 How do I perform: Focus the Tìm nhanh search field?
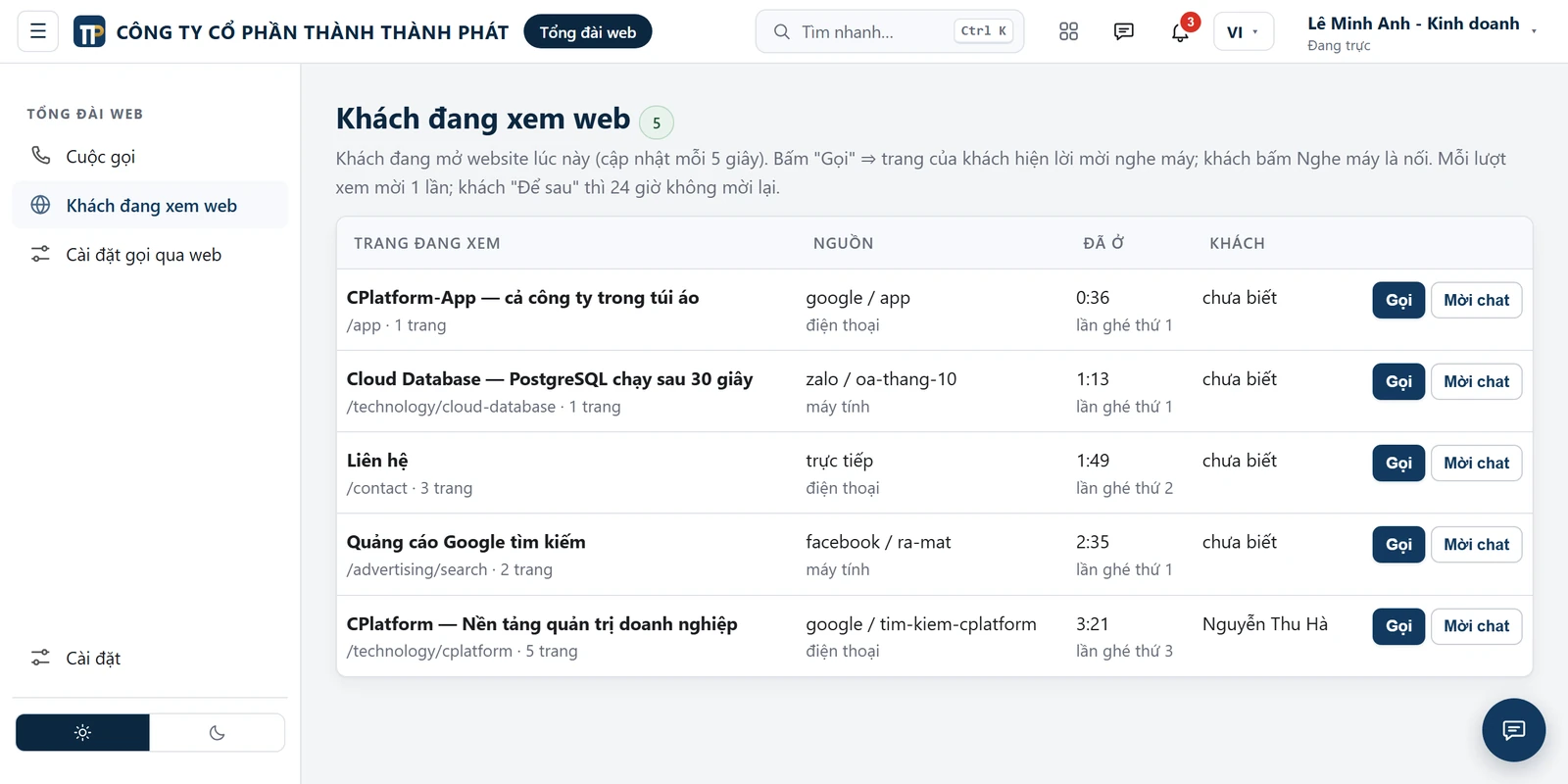click(x=890, y=31)
